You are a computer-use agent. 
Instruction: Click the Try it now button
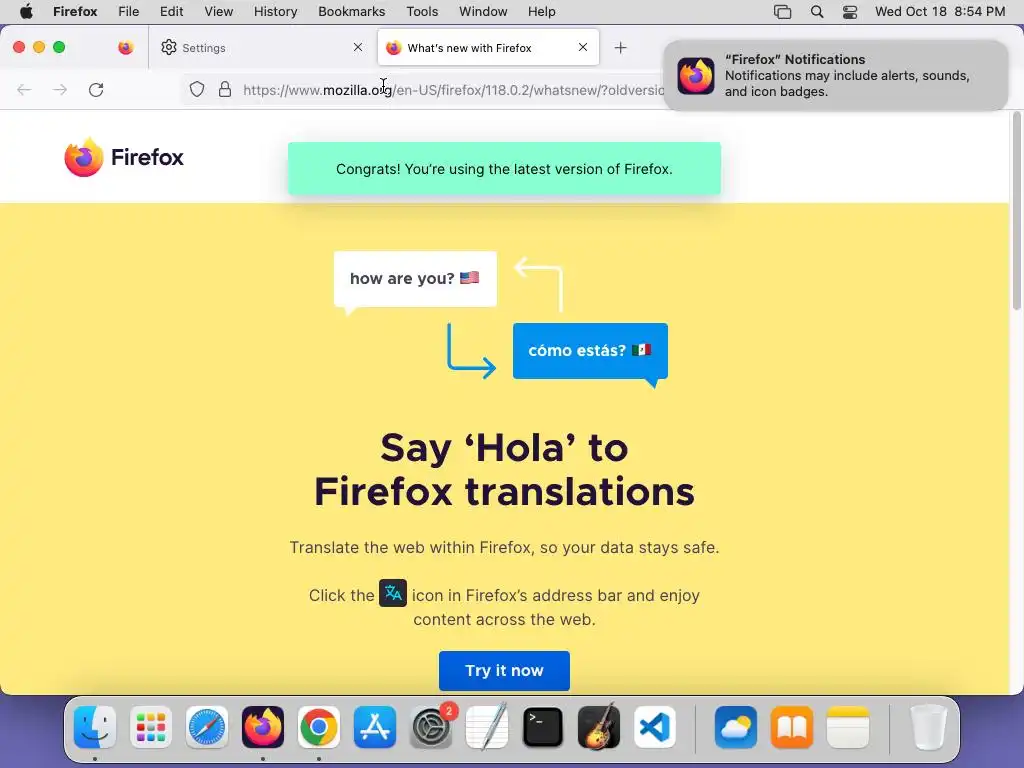point(504,671)
